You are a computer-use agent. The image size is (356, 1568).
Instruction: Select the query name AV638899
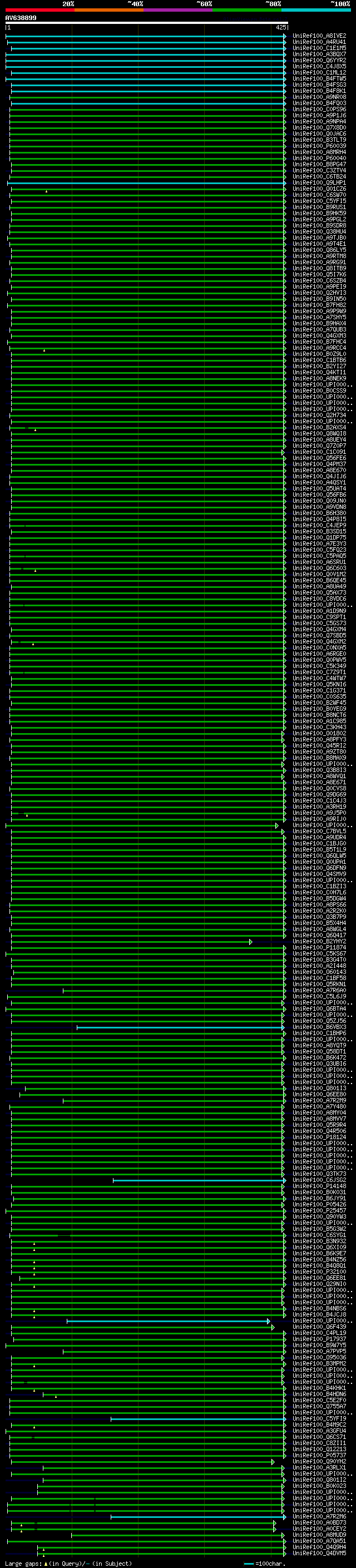pos(21,18)
